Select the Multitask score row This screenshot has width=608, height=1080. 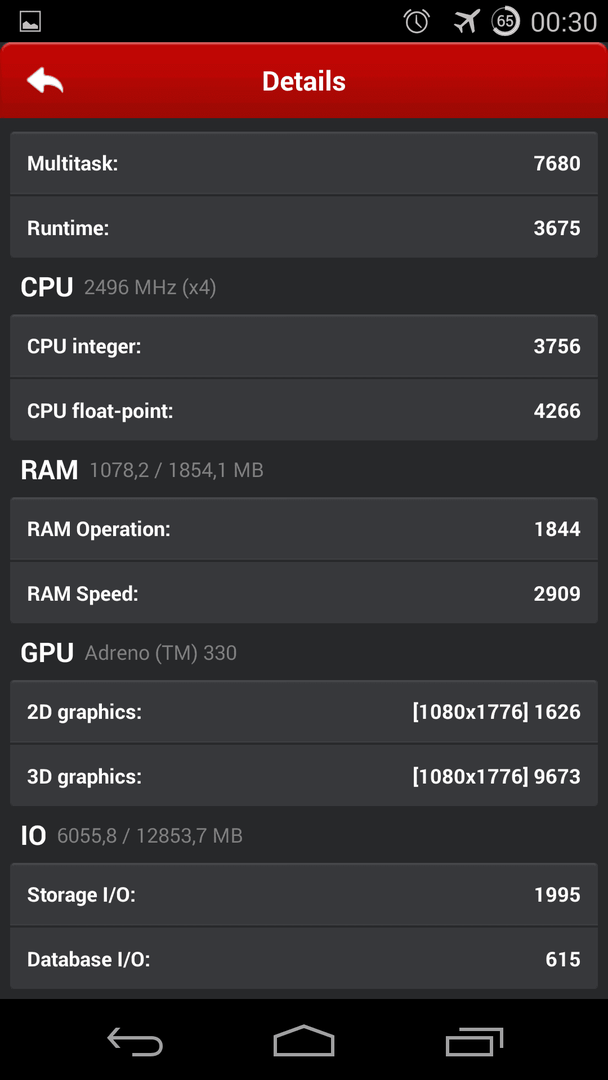coord(304,163)
